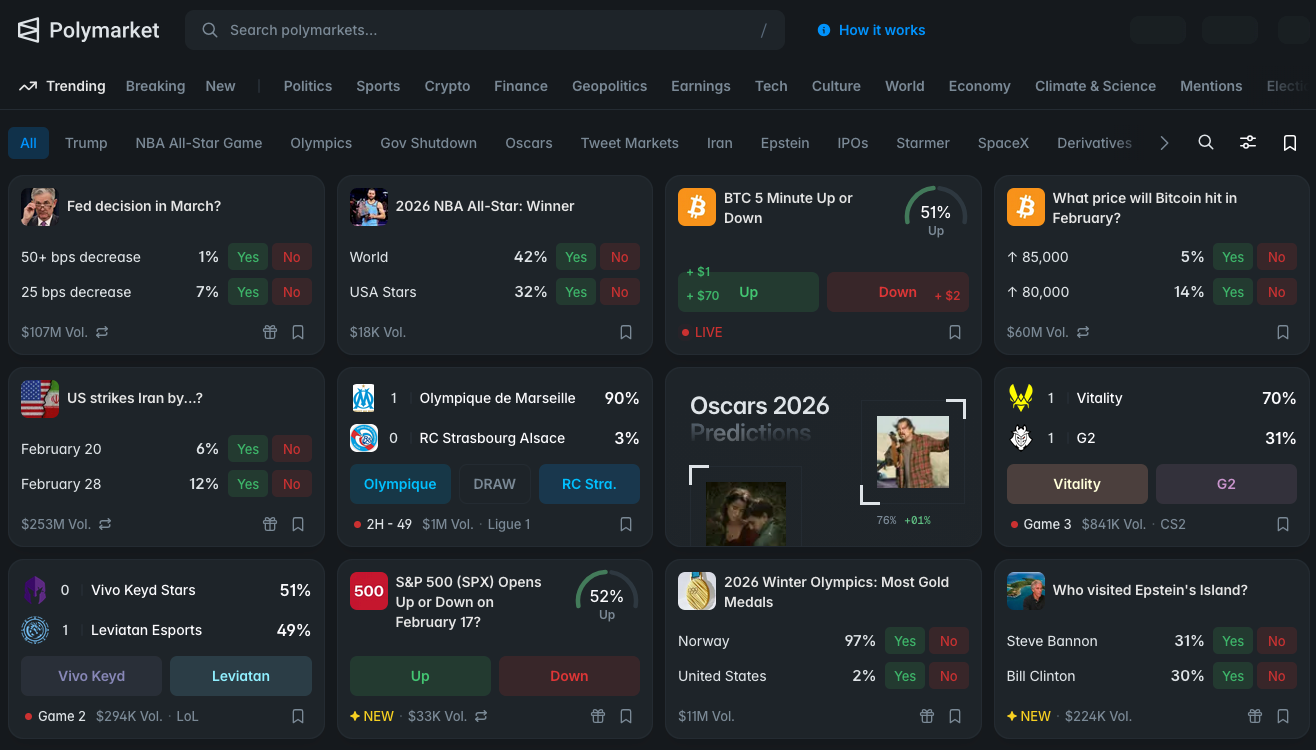The image size is (1316, 750).
Task: Click the 52% Up gauge on S&P card
Action: pyautogui.click(x=607, y=597)
